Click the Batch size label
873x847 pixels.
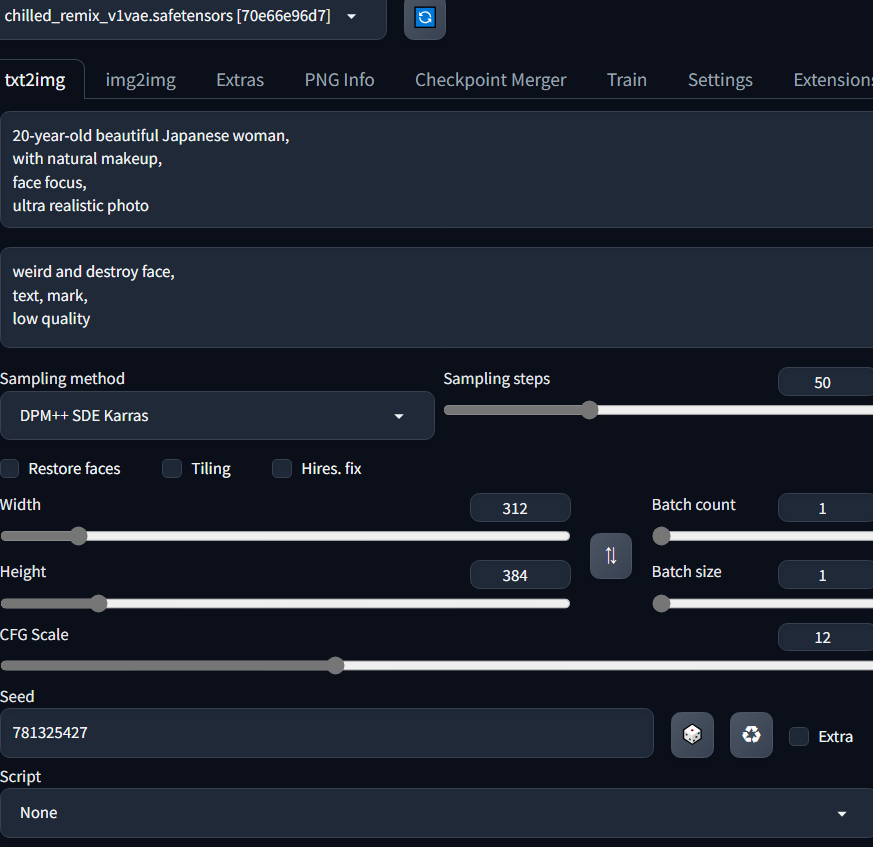686,572
